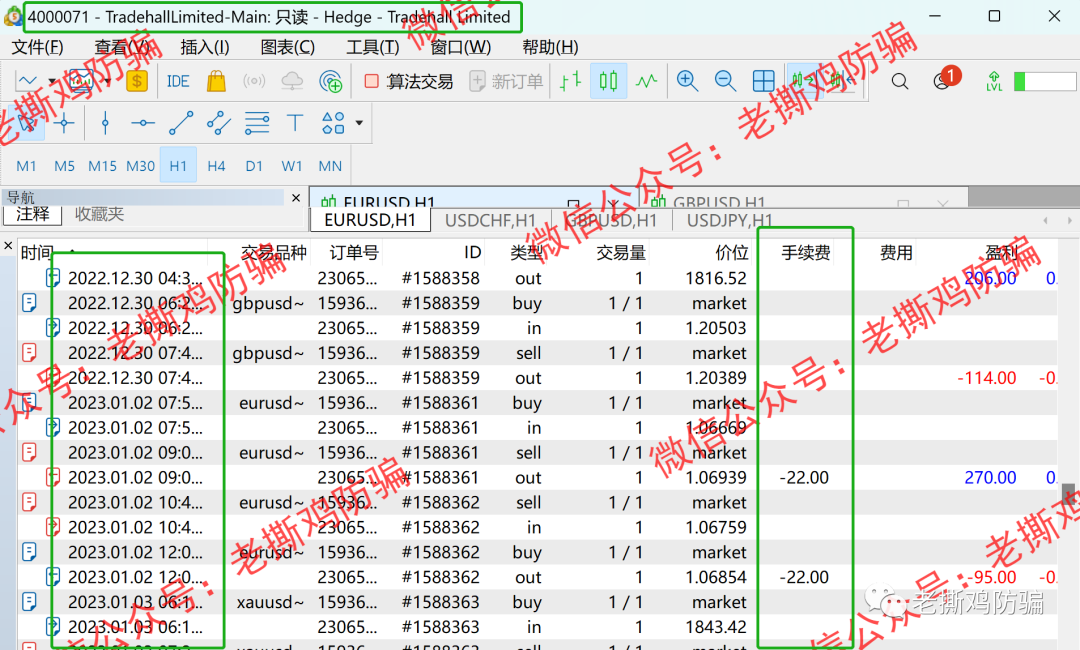Close the 导航 navigator panel
Screen dimensions: 1080x650
point(296,198)
